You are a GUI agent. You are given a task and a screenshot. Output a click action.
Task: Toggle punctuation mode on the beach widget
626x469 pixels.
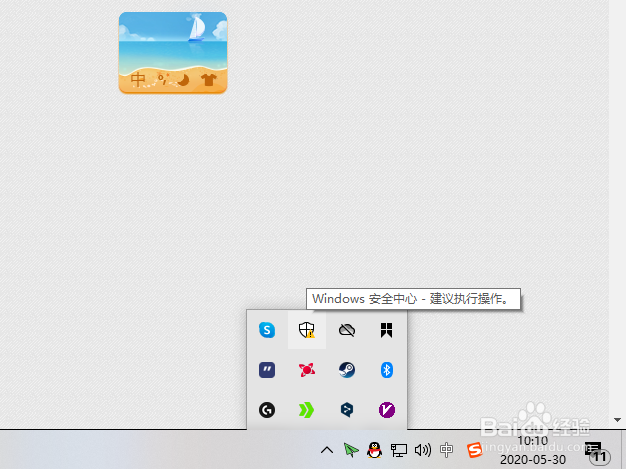tap(162, 79)
